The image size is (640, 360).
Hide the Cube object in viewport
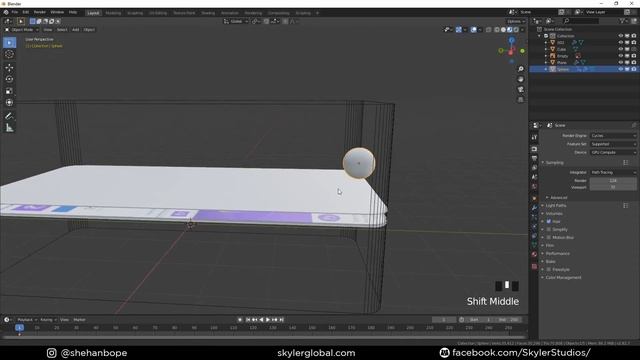(621, 49)
